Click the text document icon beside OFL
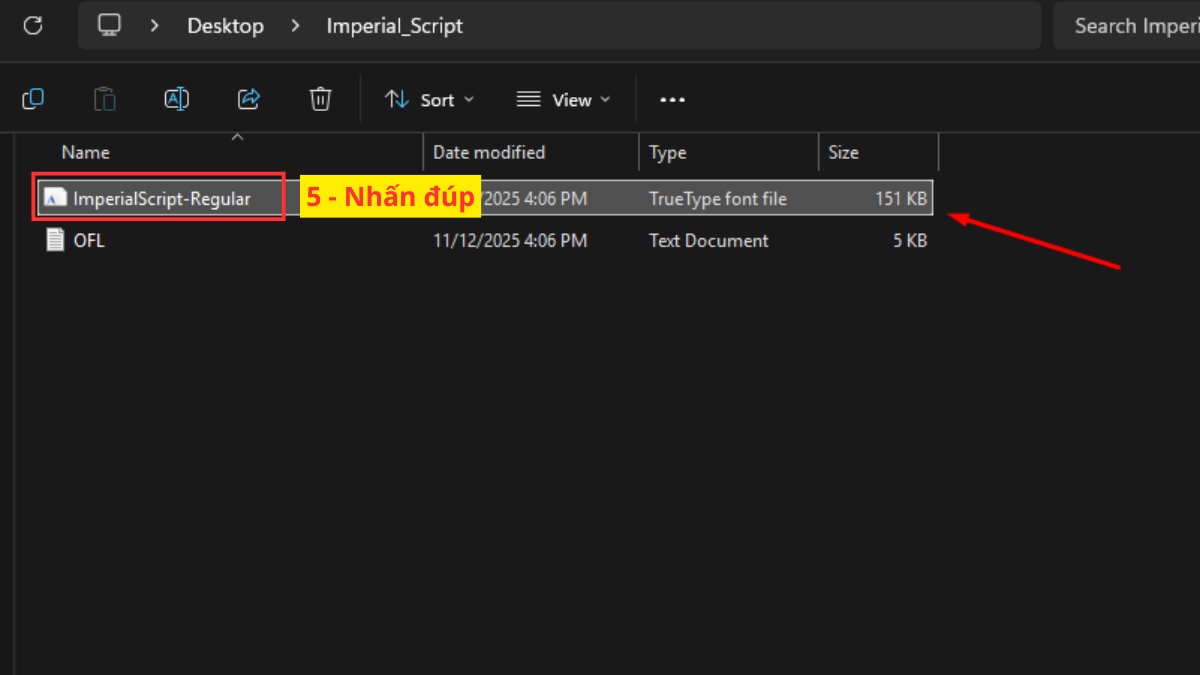Viewport: 1200px width, 675px height. pyautogui.click(x=54, y=240)
